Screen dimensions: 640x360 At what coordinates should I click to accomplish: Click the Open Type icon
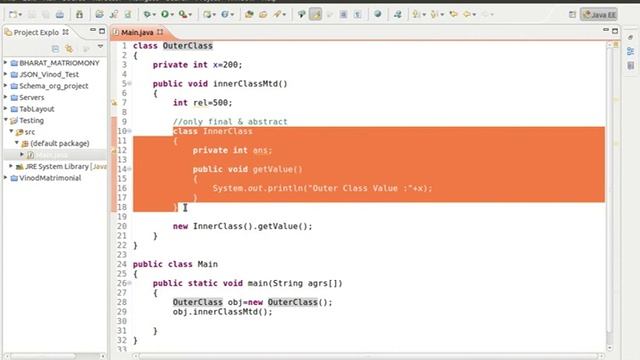(x=249, y=15)
